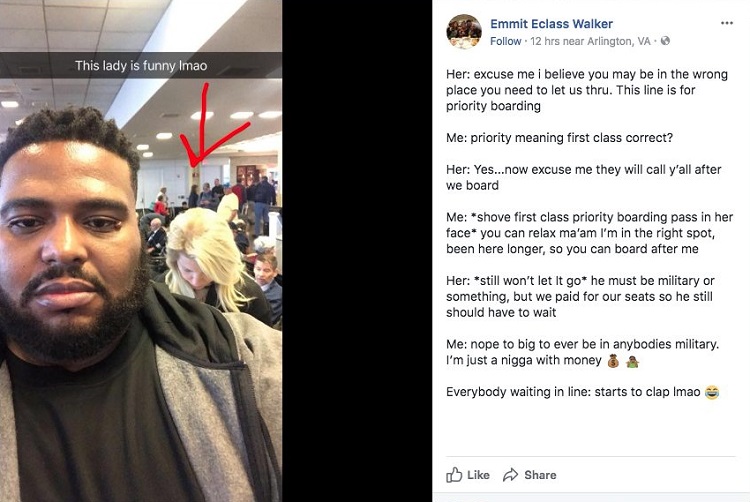The height and width of the screenshot is (502, 750).
Task: Click the "This lady is funny lmao" caption bar
Action: [141, 65]
